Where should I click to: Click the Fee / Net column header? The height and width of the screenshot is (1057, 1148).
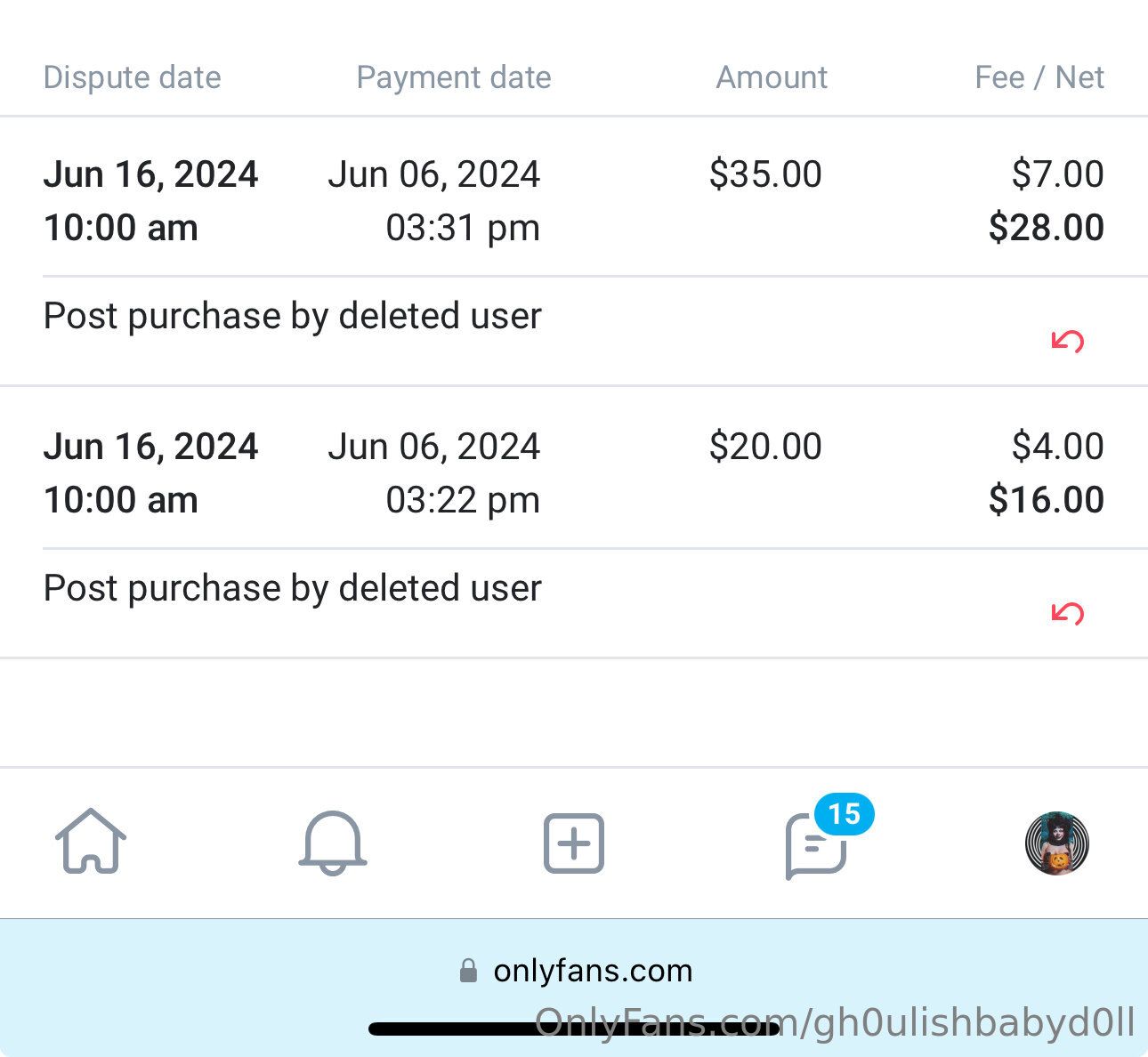coord(1039,77)
